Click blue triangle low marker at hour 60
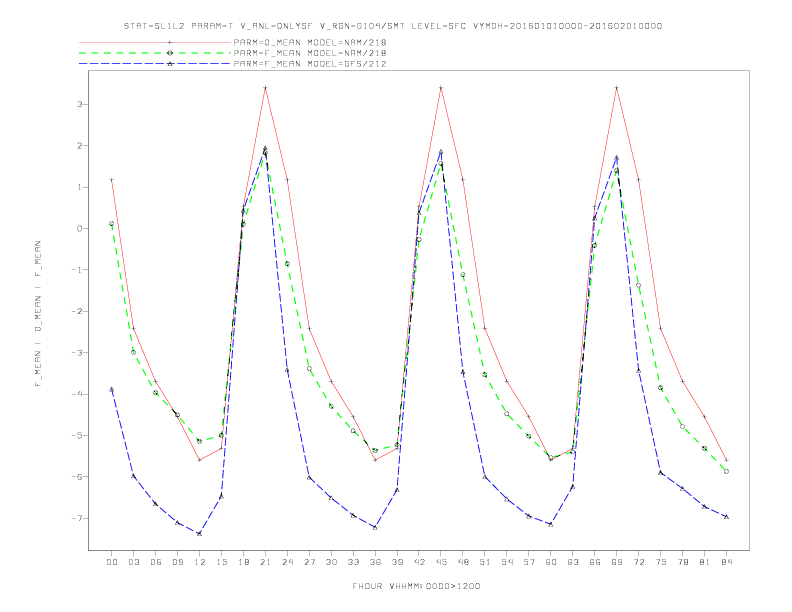This screenshot has height=612, width=792. tap(551, 525)
